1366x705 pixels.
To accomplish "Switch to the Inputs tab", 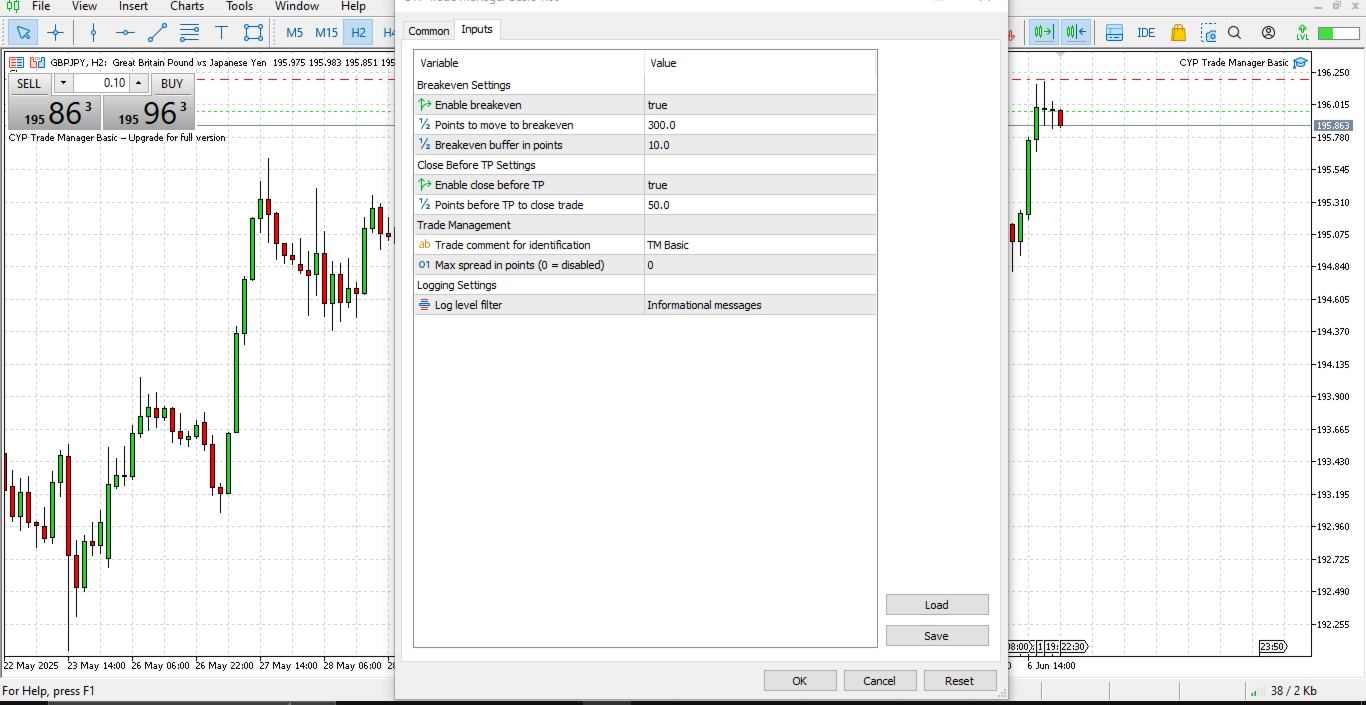I will pyautogui.click(x=477, y=29).
